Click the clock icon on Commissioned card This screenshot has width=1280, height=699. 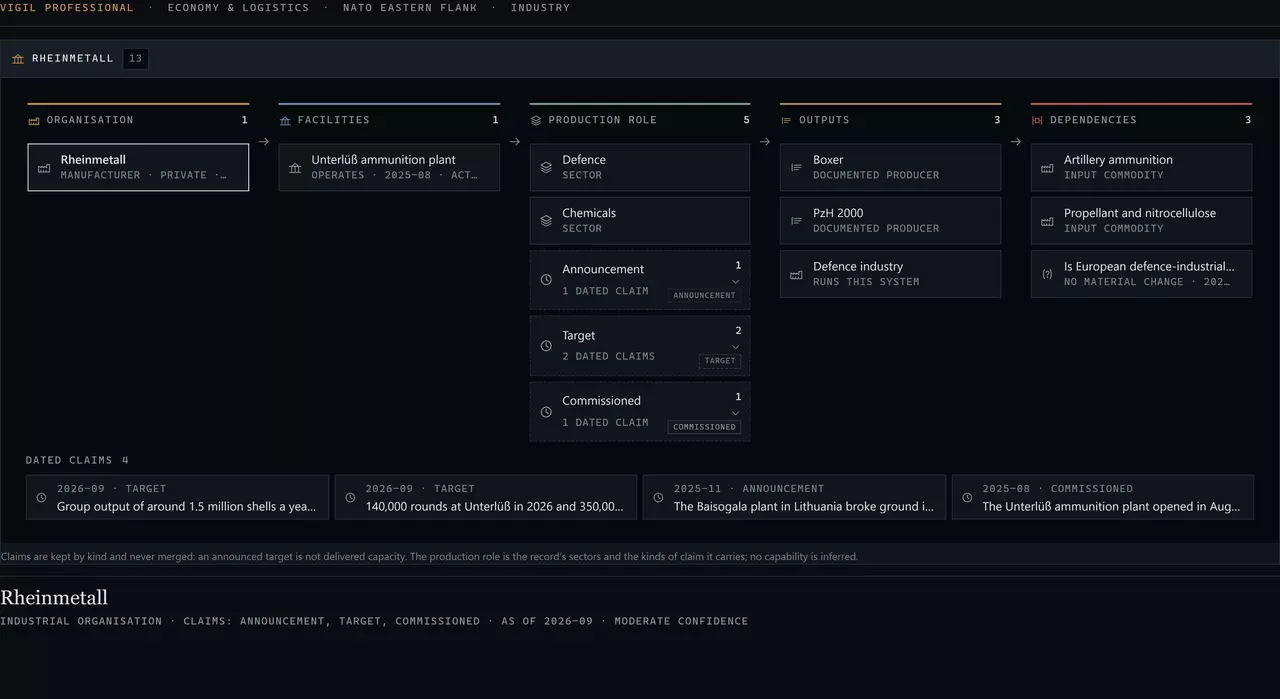(546, 412)
